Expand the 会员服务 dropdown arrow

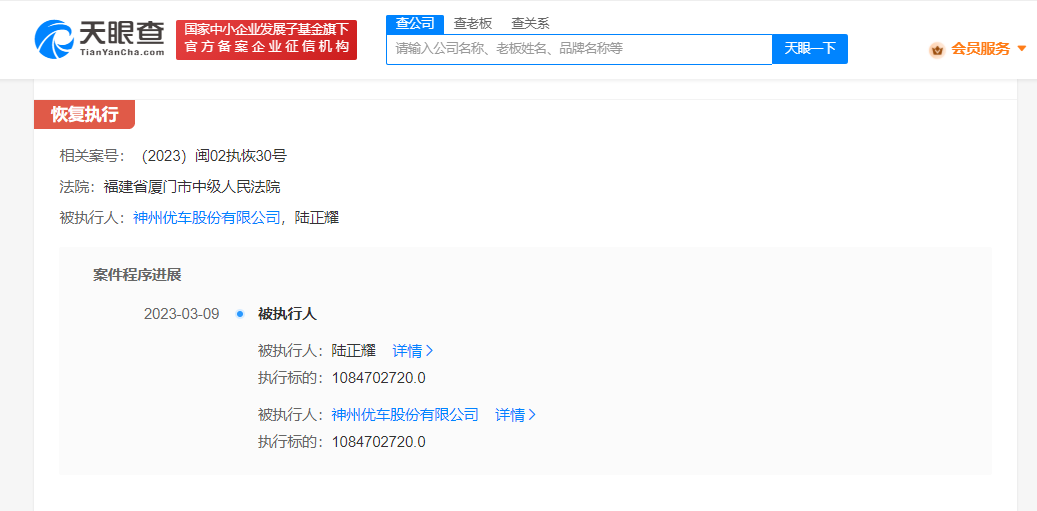pyautogui.click(x=1021, y=49)
